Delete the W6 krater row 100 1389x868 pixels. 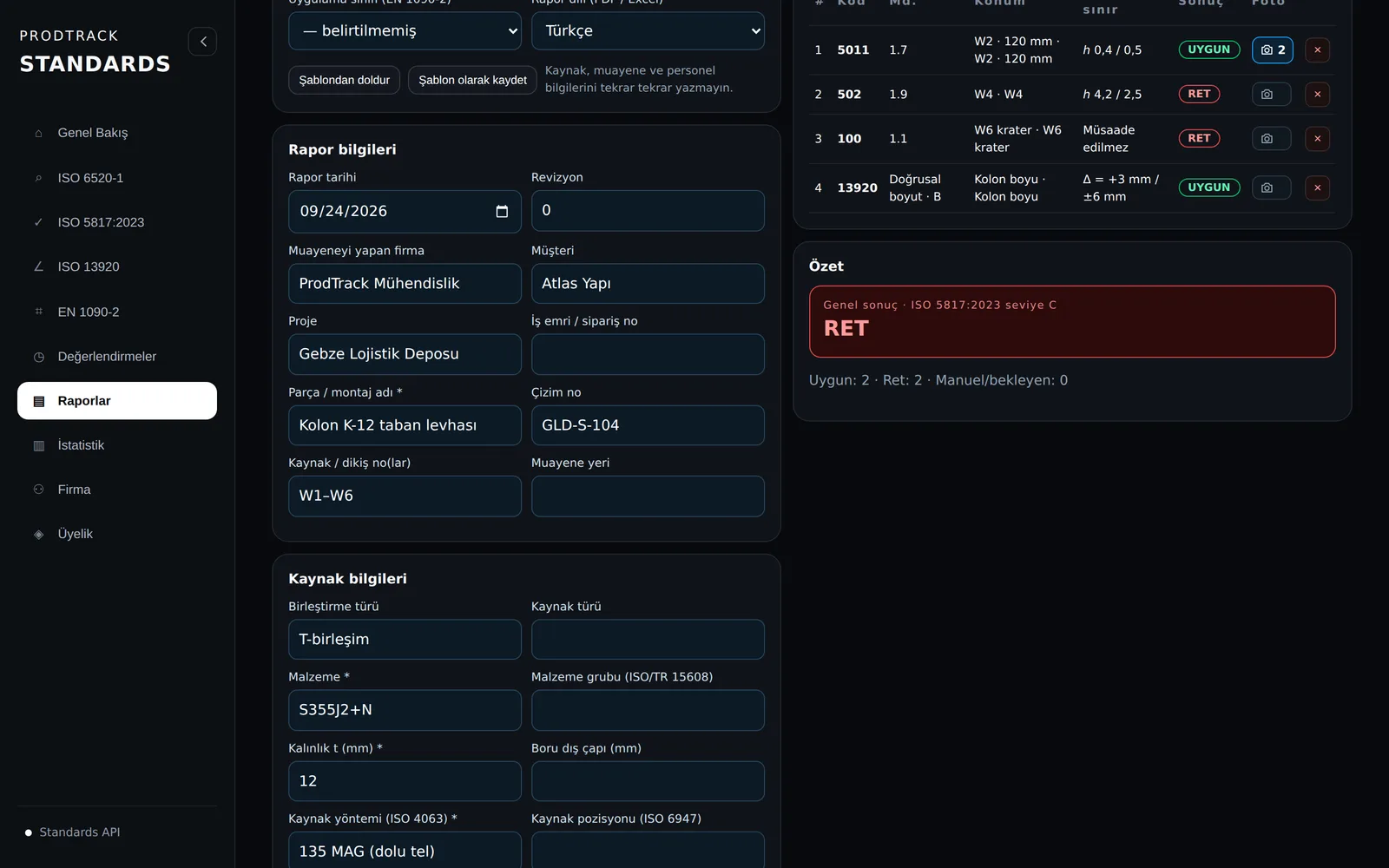[x=1317, y=139]
